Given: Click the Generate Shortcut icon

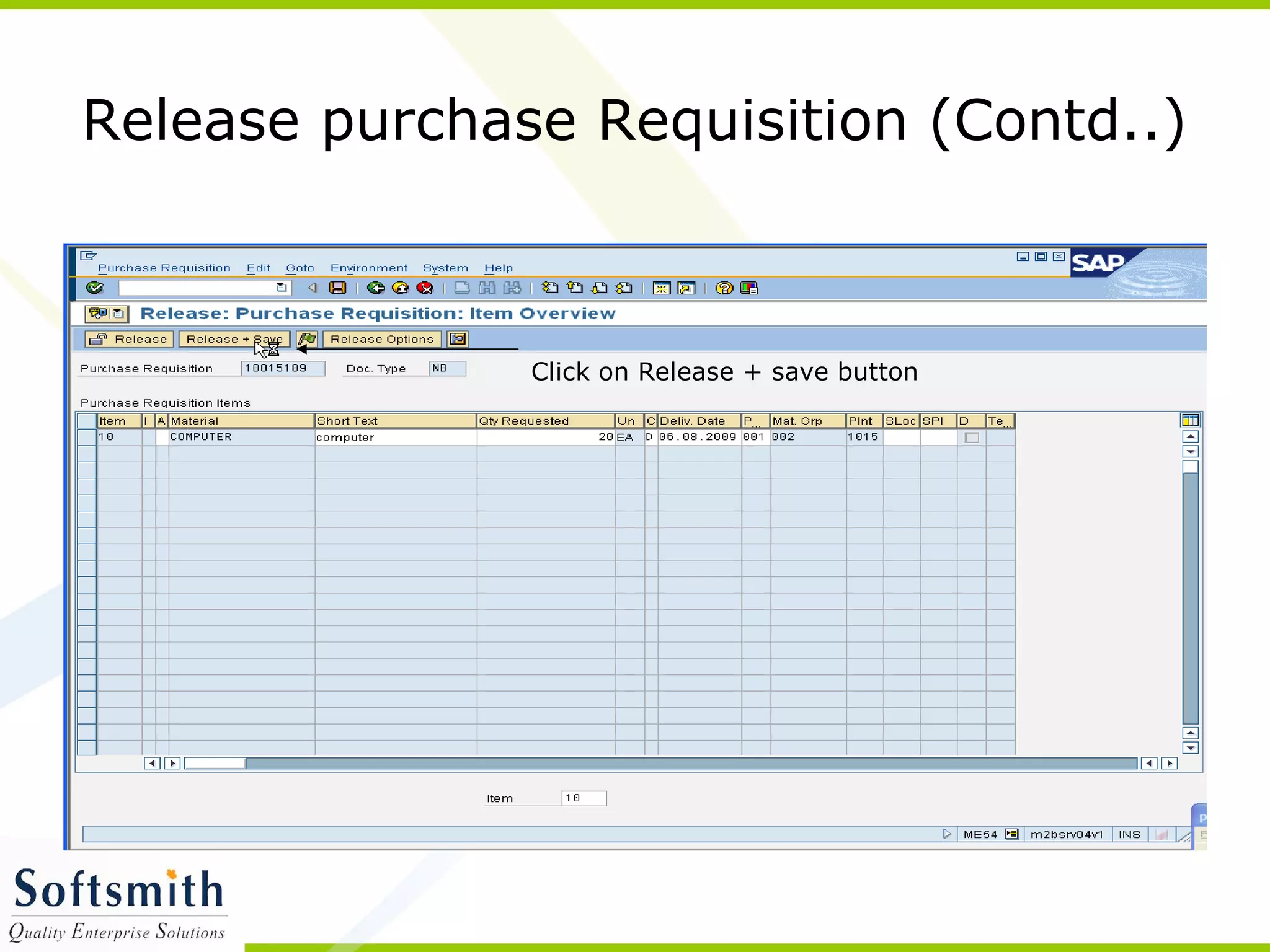Looking at the screenshot, I should pyautogui.click(x=686, y=288).
